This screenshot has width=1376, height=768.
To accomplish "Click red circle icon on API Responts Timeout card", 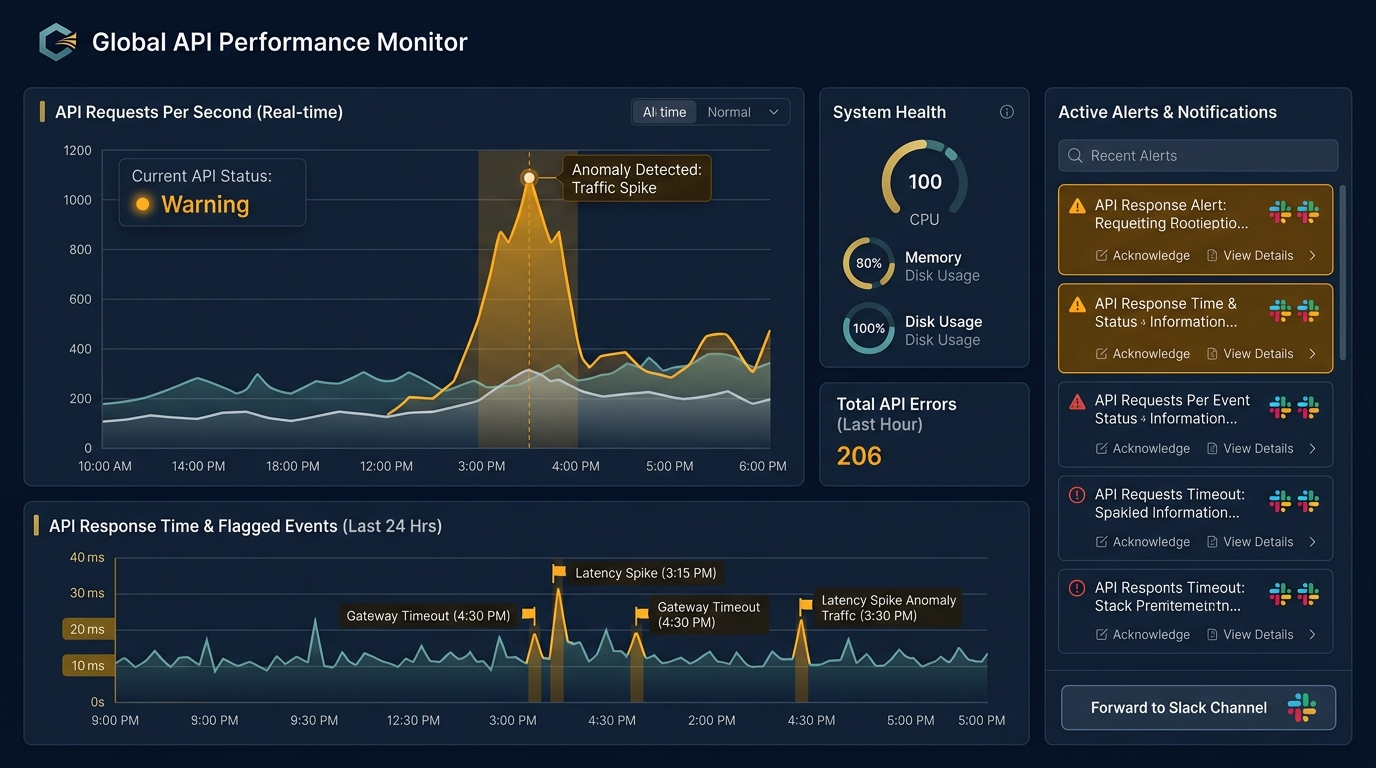I will click(1077, 588).
